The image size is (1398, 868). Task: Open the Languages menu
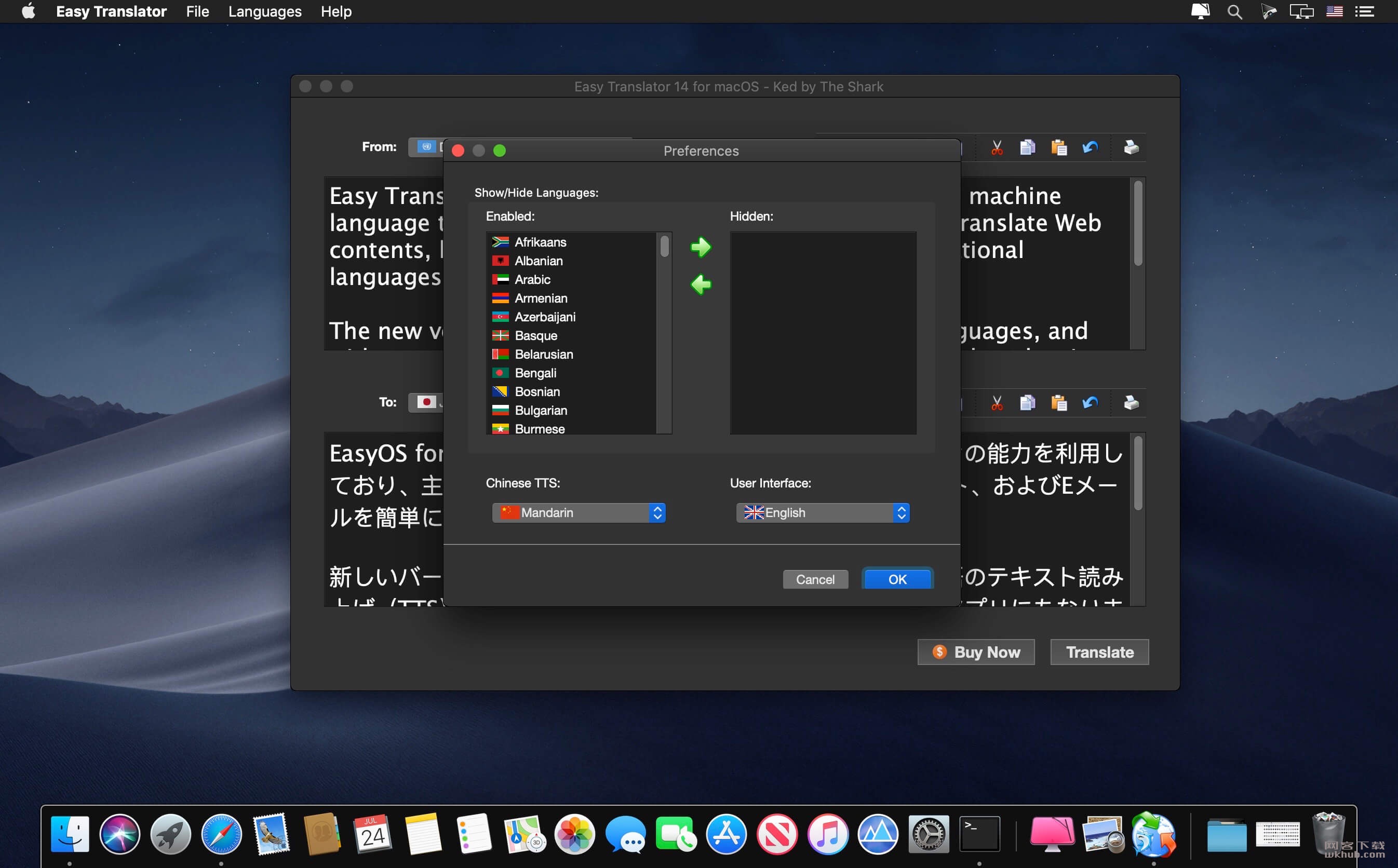(265, 11)
